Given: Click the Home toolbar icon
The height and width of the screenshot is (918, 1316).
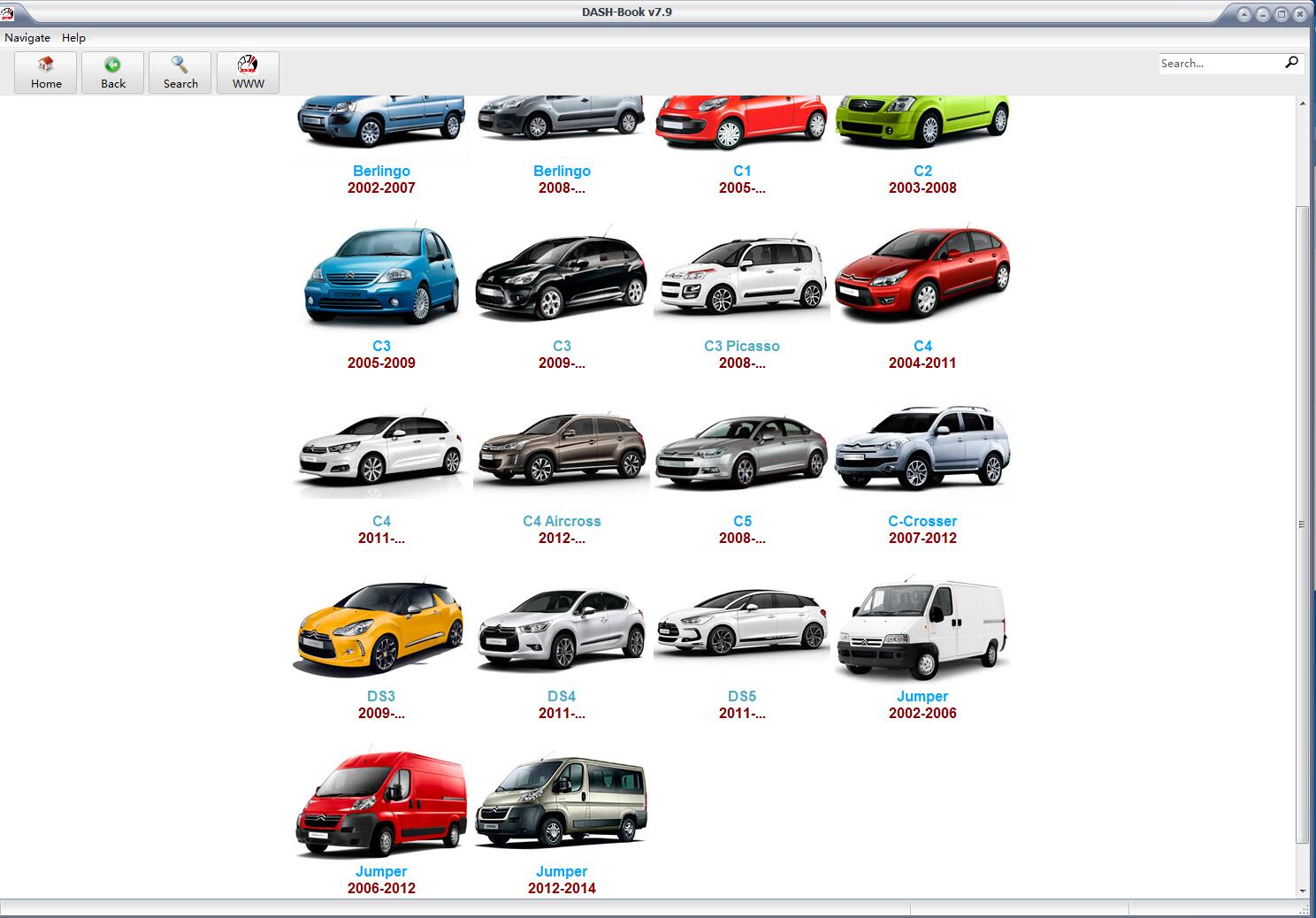Looking at the screenshot, I should pyautogui.click(x=45, y=72).
